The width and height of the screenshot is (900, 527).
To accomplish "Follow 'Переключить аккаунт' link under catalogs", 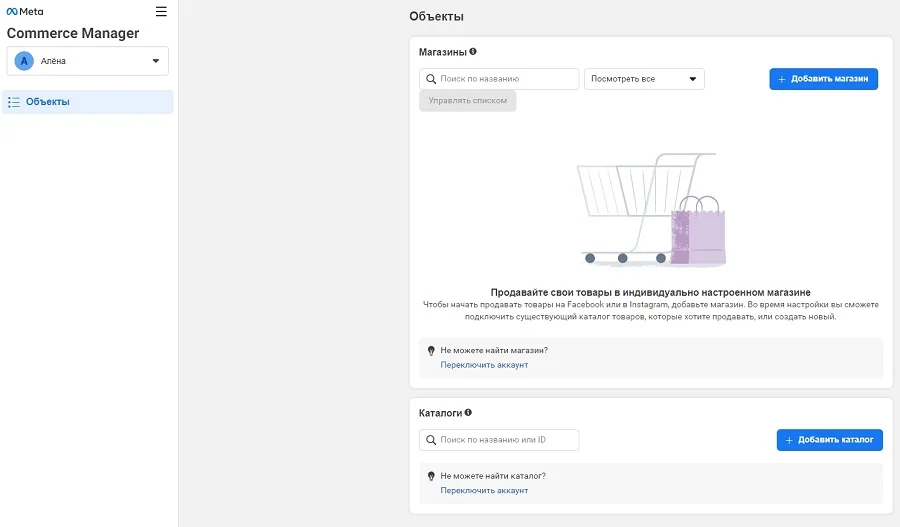I will 484,490.
